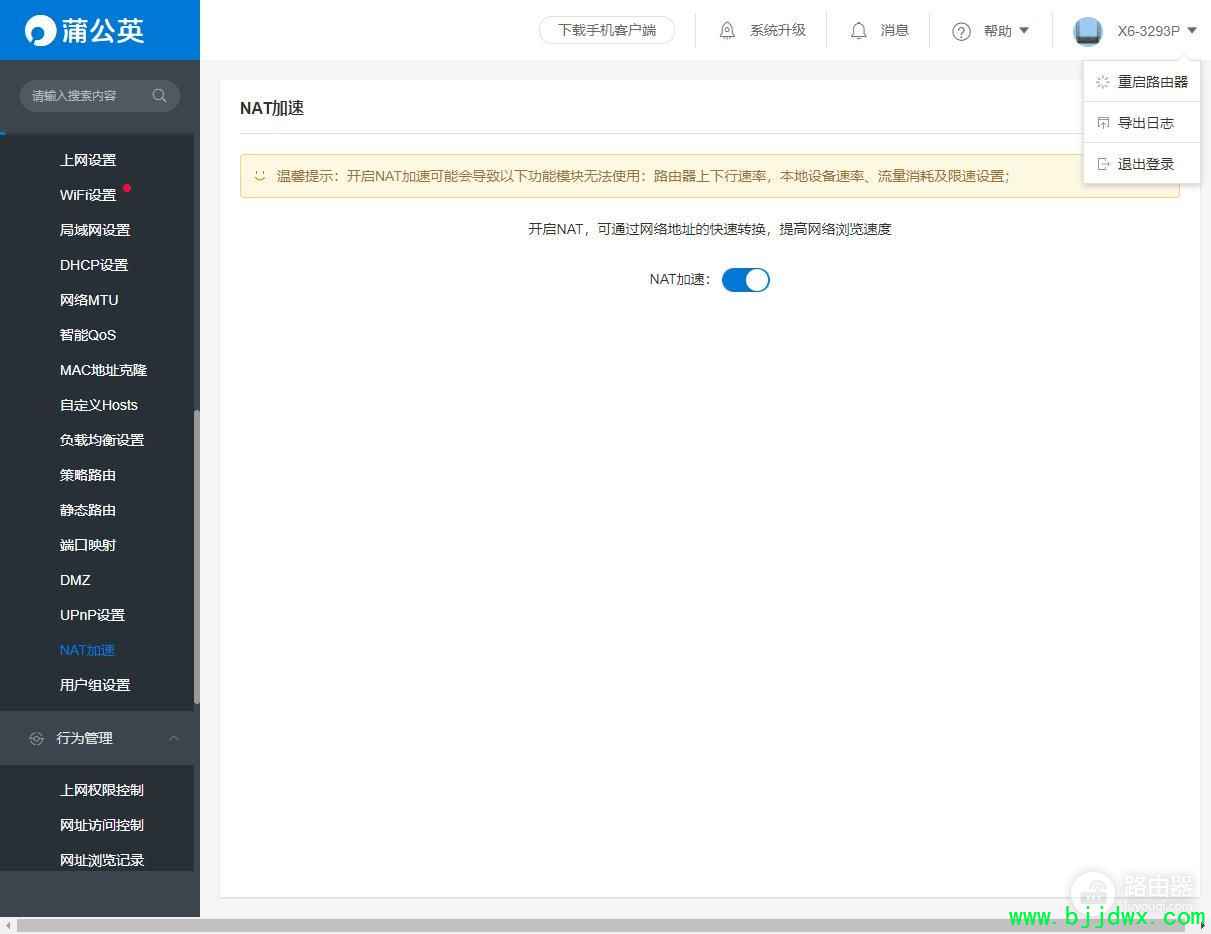This screenshot has height=934, width=1211.
Task: Click the 温馨提示 warning text
Action: coord(643,176)
